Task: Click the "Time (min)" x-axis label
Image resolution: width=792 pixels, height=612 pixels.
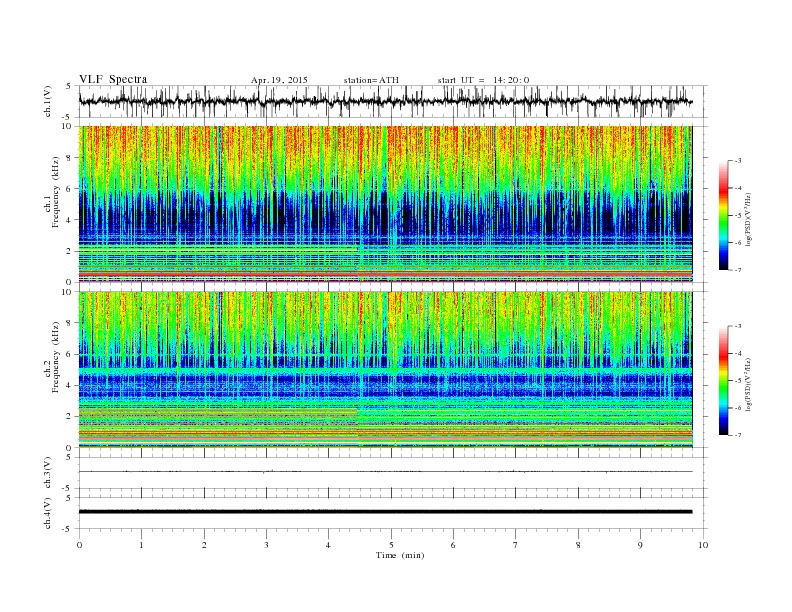Action: pos(400,555)
